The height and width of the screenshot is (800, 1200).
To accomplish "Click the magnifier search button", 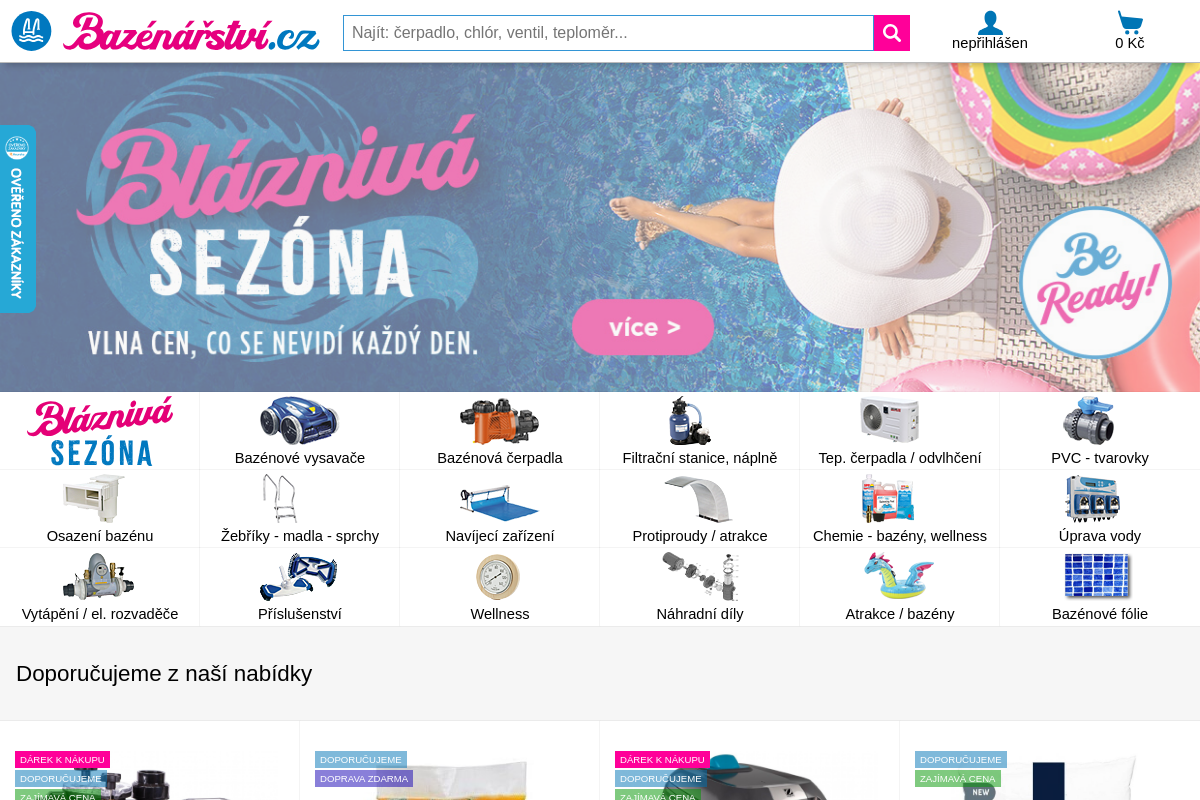I will 891,33.
